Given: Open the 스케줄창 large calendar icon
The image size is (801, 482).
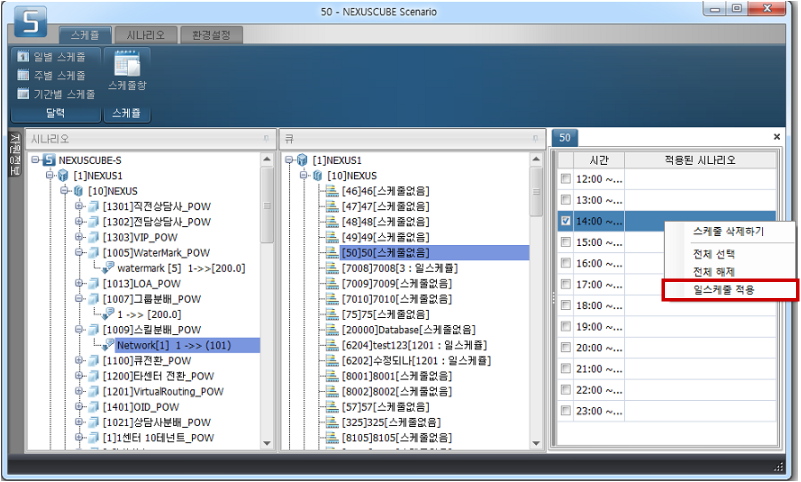Looking at the screenshot, I should click(x=127, y=65).
